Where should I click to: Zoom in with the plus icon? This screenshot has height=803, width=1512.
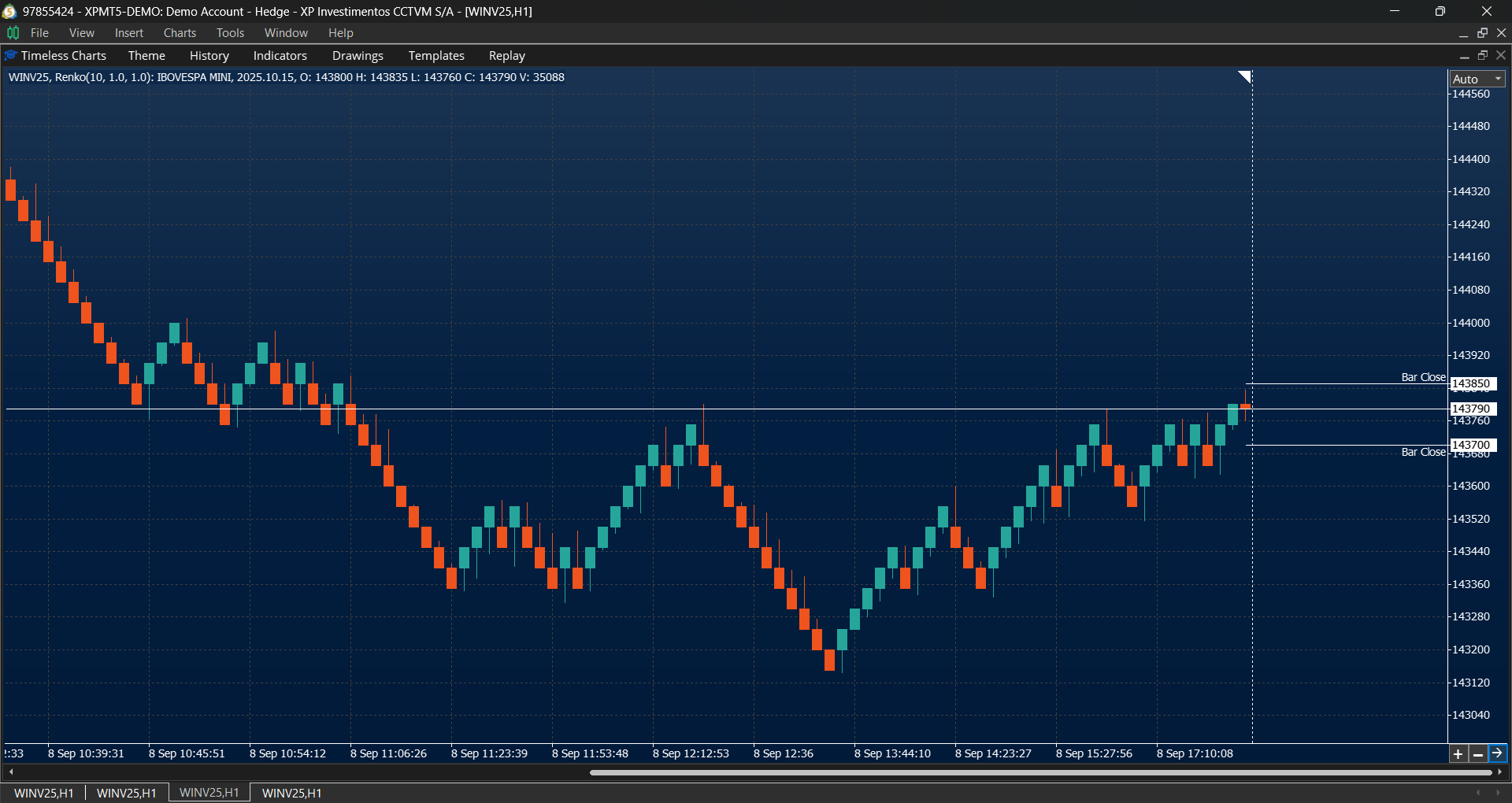point(1458,753)
